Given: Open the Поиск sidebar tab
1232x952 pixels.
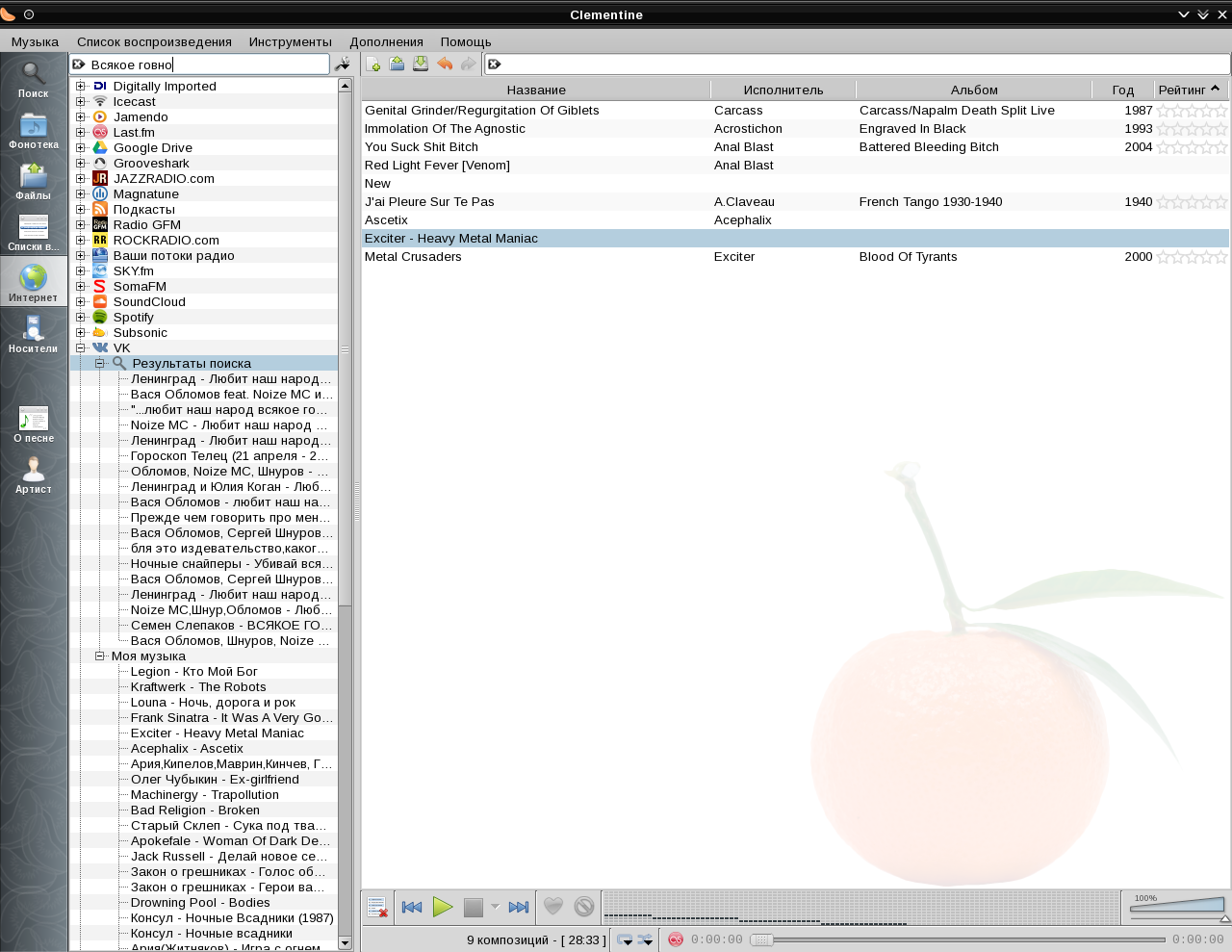Looking at the screenshot, I should coord(34,80).
